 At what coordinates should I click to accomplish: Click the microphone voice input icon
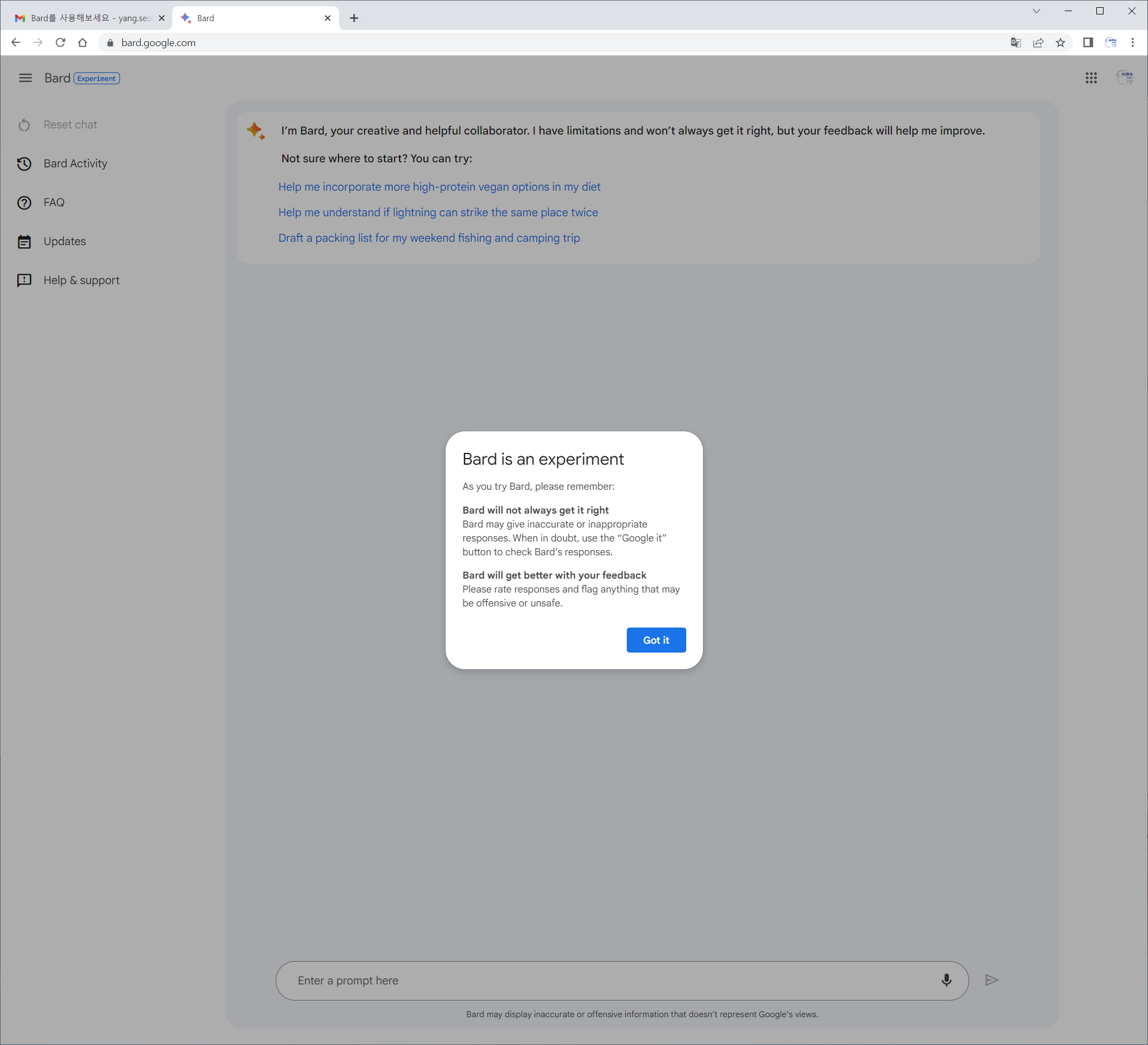tap(946, 980)
